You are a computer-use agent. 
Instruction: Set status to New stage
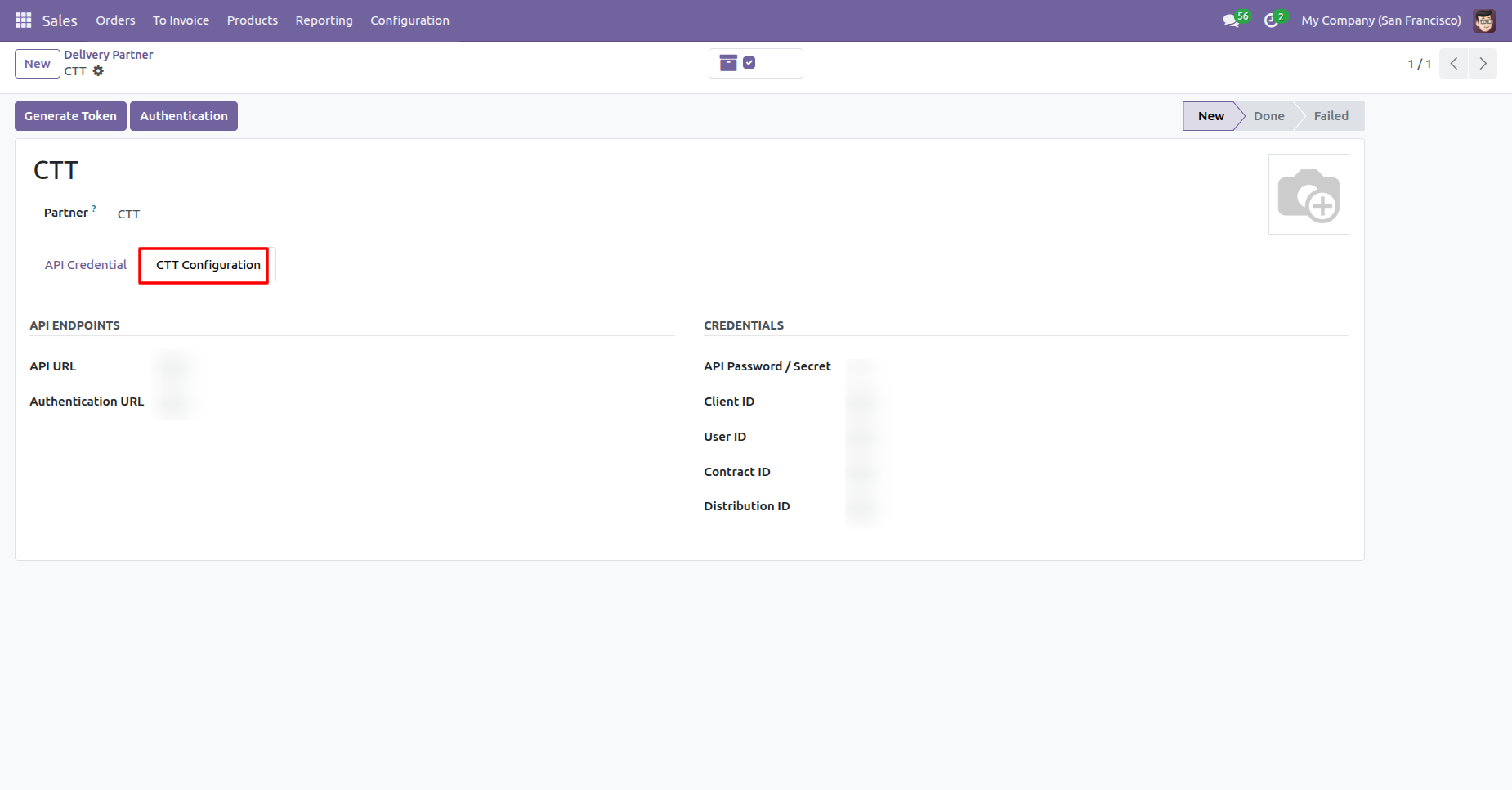click(1210, 116)
